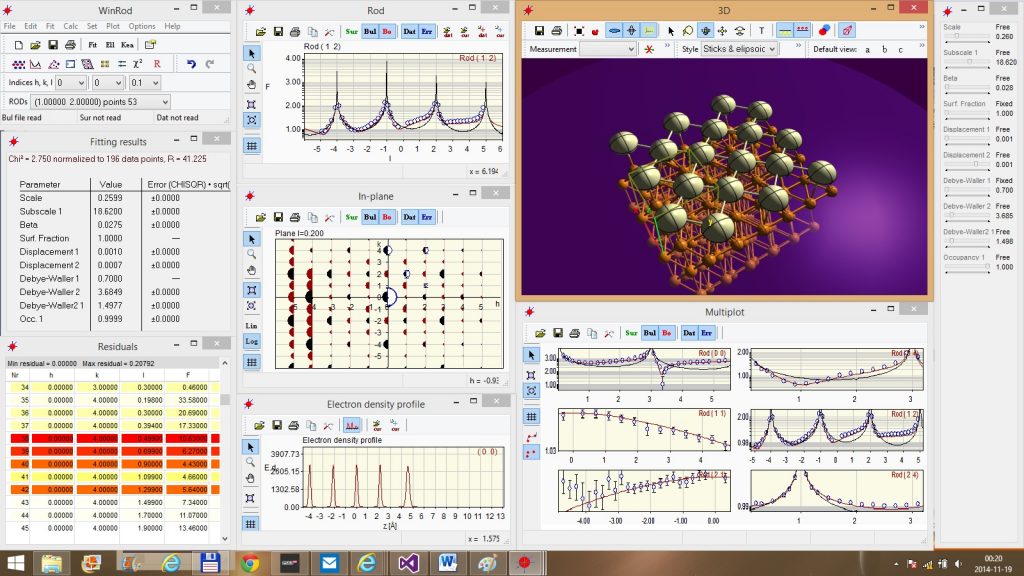Open file icon in Electron density profile toolbar
This screenshot has height=576, width=1024.
click(259, 425)
